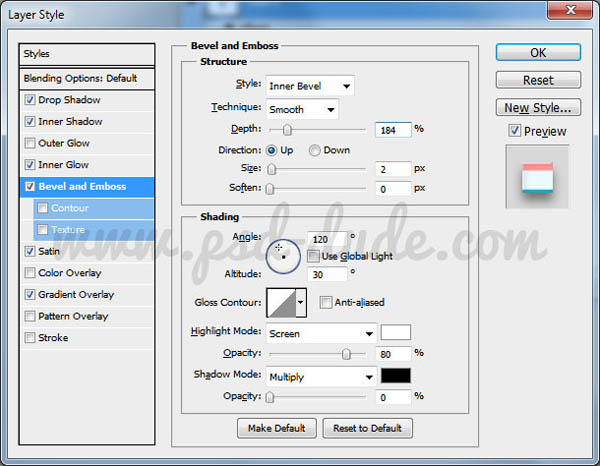Click the black Shadow Mode color swatch

pyautogui.click(x=395, y=376)
